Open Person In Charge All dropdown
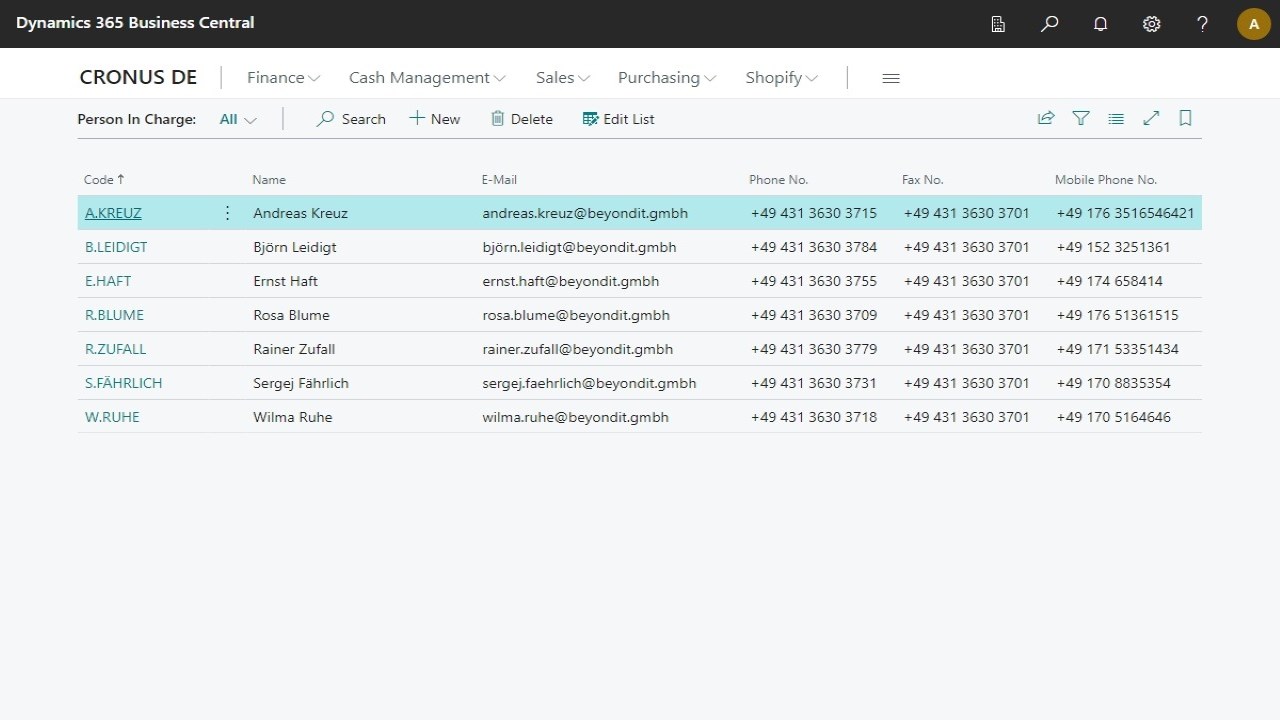Image resolution: width=1280 pixels, height=720 pixels. point(238,119)
